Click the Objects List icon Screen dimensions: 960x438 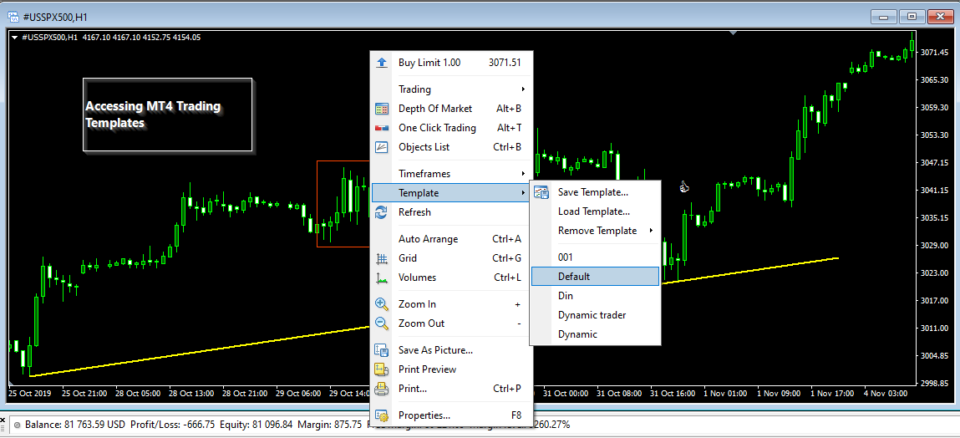pos(382,147)
